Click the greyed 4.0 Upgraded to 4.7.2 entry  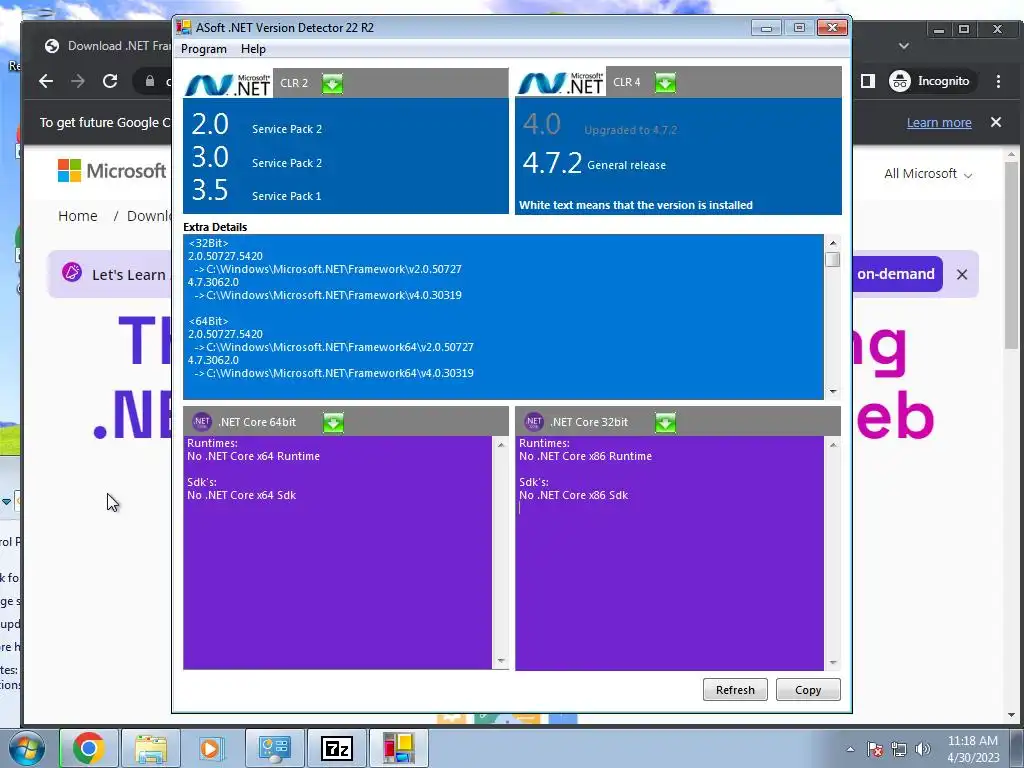[x=600, y=125]
